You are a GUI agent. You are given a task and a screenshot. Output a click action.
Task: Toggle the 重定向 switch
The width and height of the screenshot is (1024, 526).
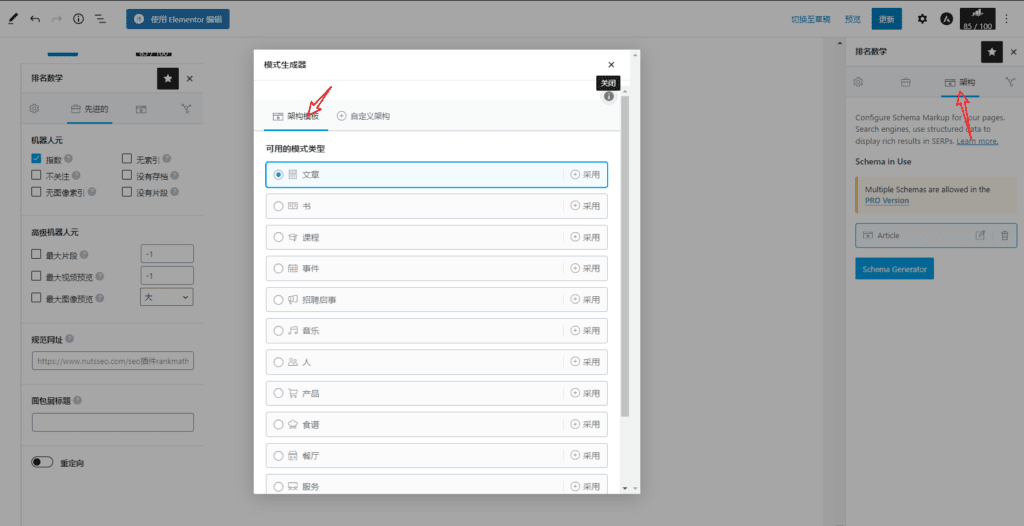click(x=42, y=463)
